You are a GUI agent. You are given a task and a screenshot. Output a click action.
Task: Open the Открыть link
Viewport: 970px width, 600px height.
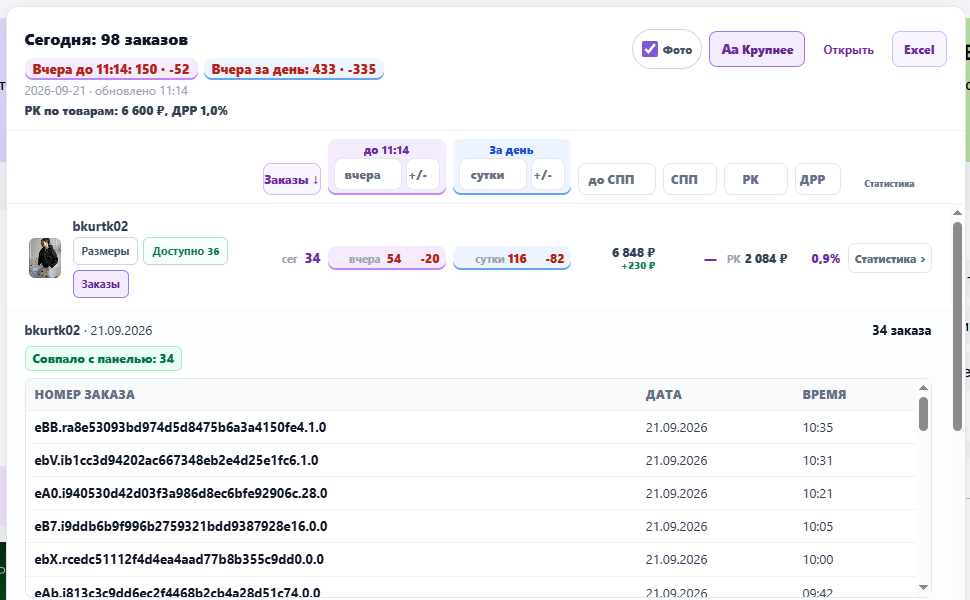coord(848,50)
